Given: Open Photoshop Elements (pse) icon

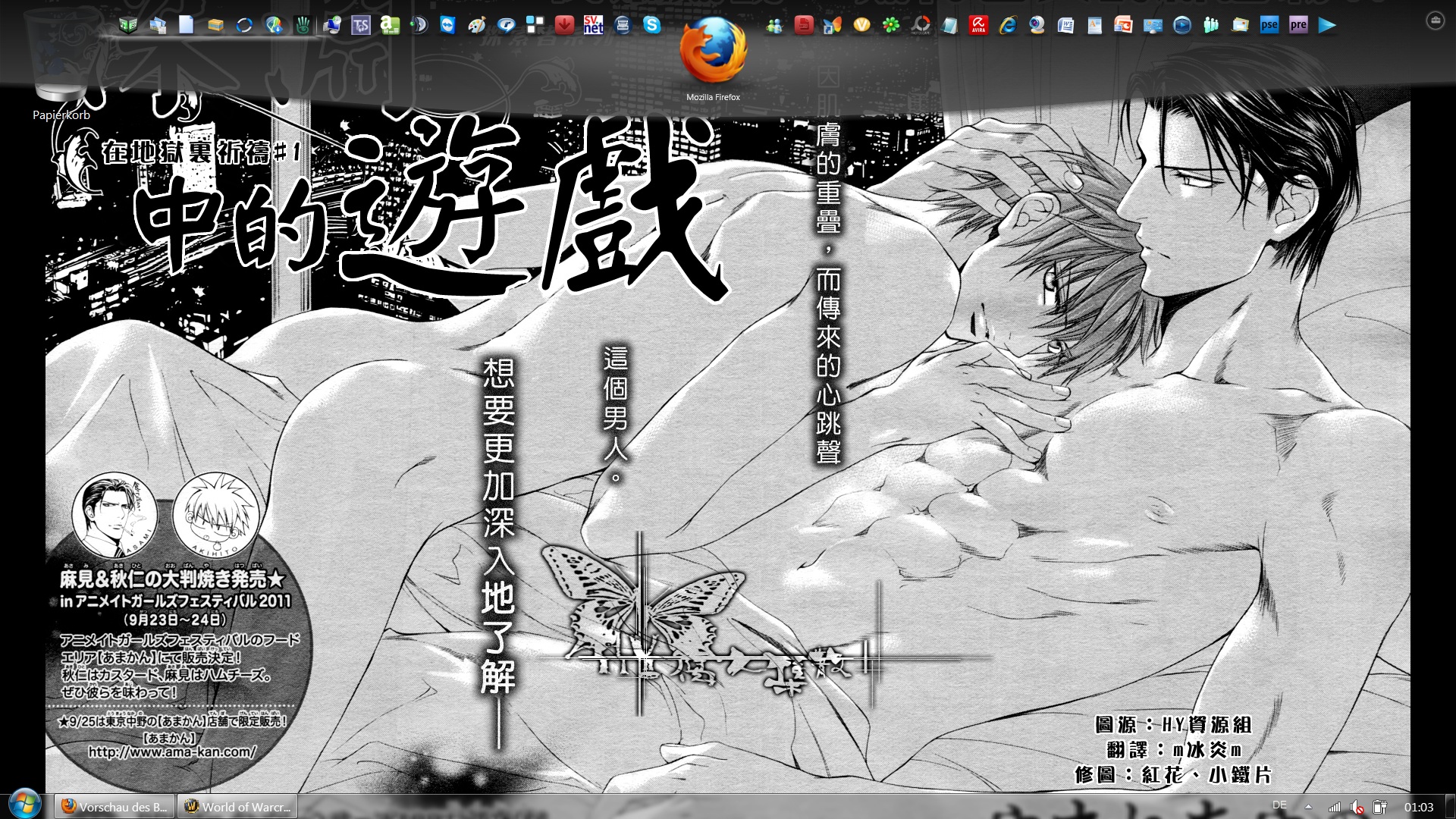Looking at the screenshot, I should tap(1269, 25).
